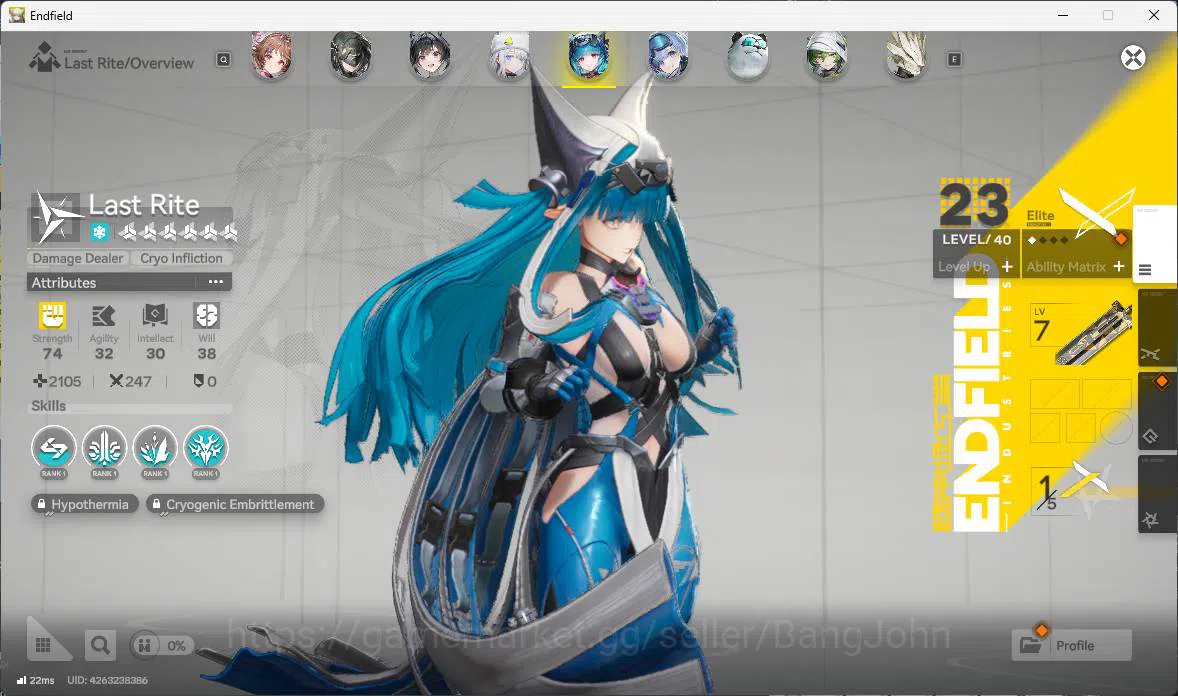This screenshot has width=1178, height=696.
Task: Click the magnifier search icon
Action: click(100, 645)
